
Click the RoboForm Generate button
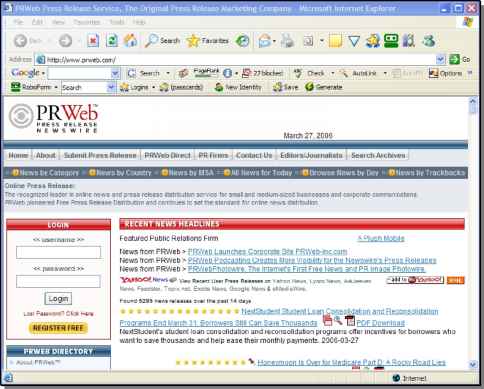324,87
